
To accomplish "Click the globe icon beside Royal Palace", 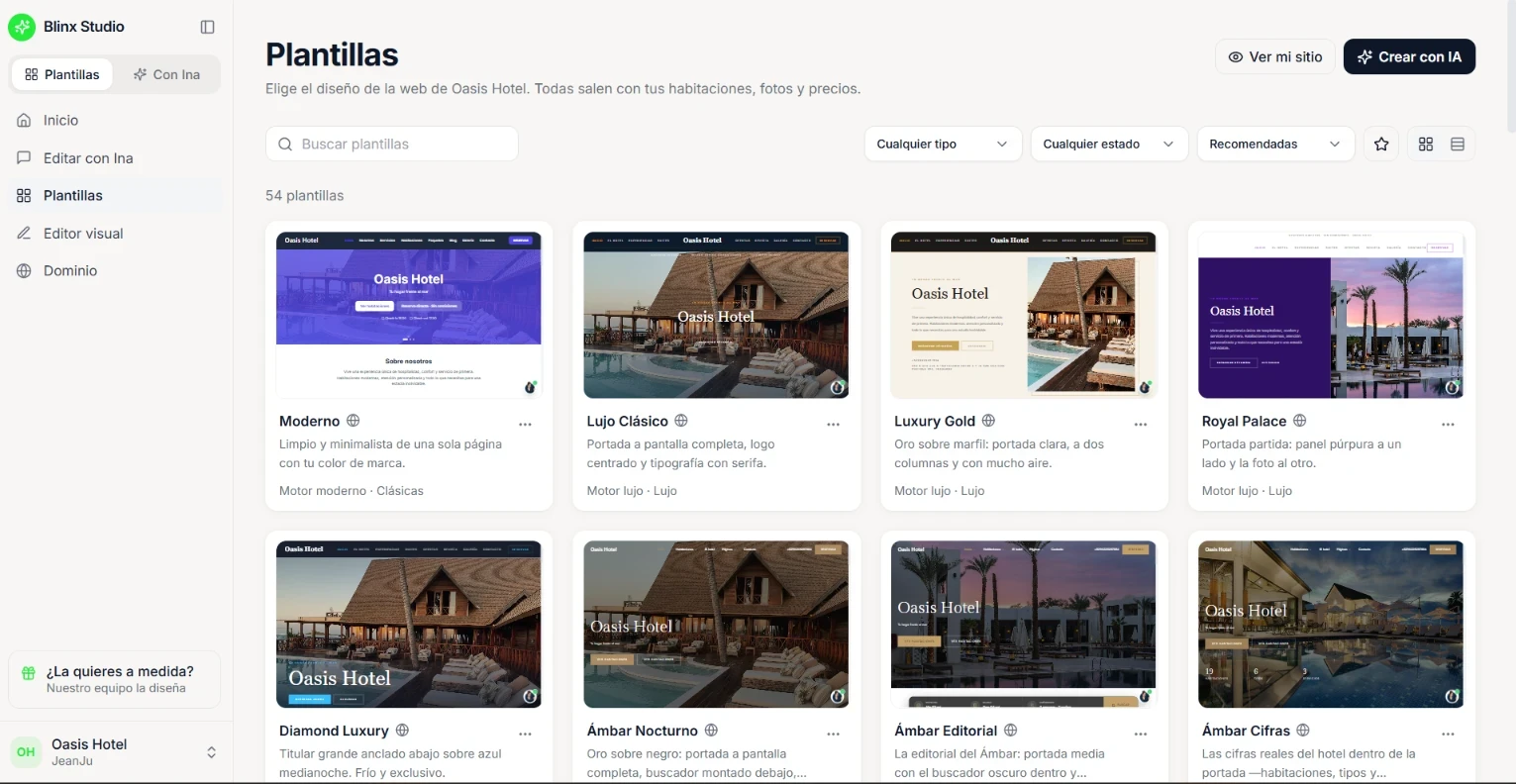I will click(1300, 421).
